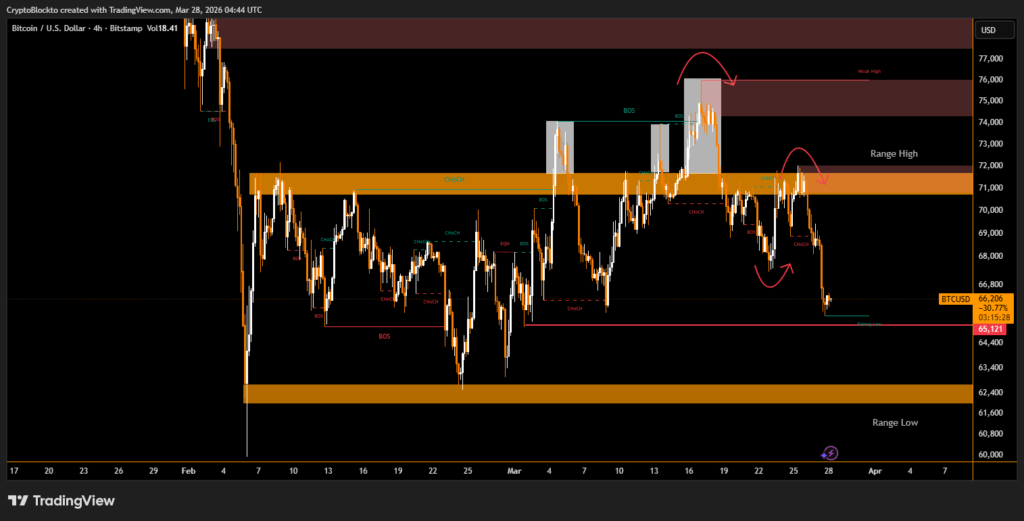Select the Range Low text annotation
The width and height of the screenshot is (1024, 521).
point(894,422)
